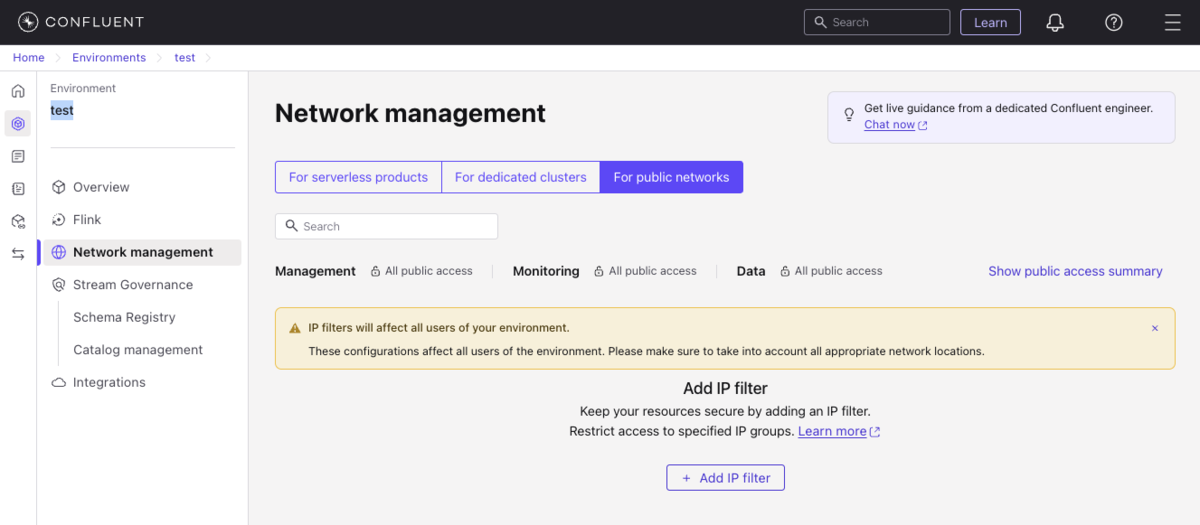The image size is (1200, 525).
Task: Select the Environments icon in left rail
Action: pos(18,124)
